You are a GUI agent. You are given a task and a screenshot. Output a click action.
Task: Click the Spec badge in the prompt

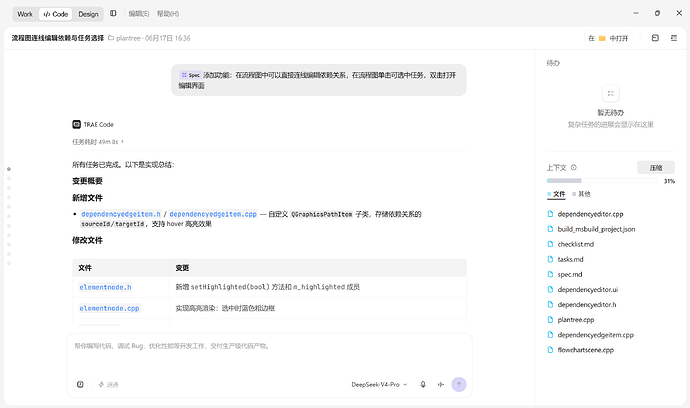click(x=191, y=75)
